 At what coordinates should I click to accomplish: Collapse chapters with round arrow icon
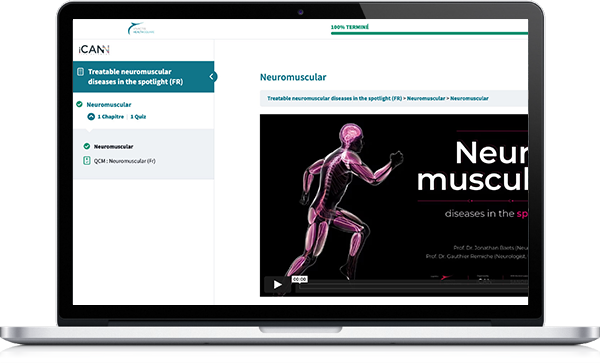click(91, 117)
